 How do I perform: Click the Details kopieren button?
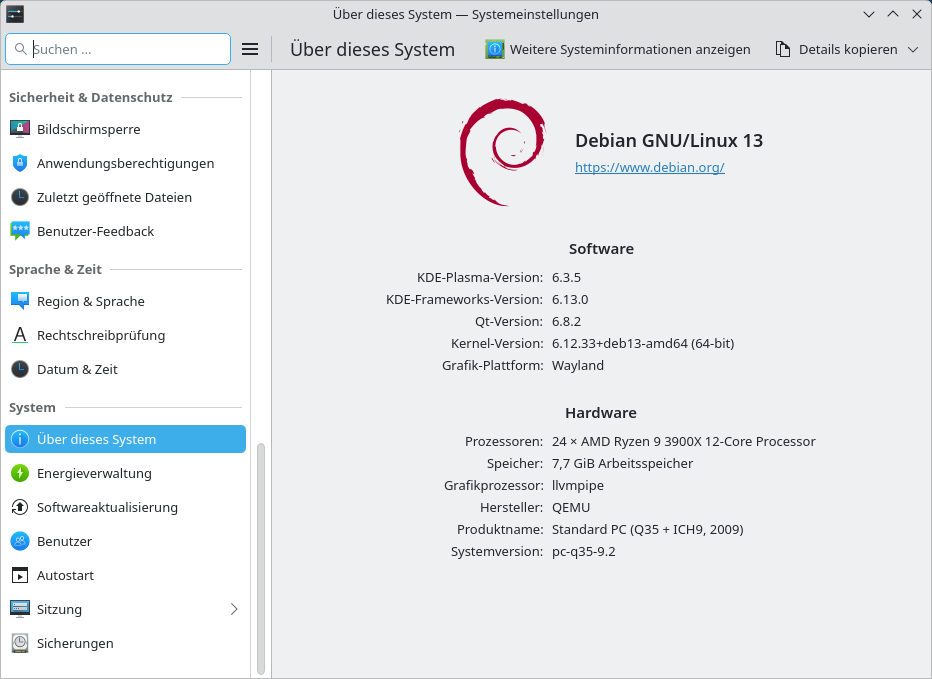[x=835, y=49]
